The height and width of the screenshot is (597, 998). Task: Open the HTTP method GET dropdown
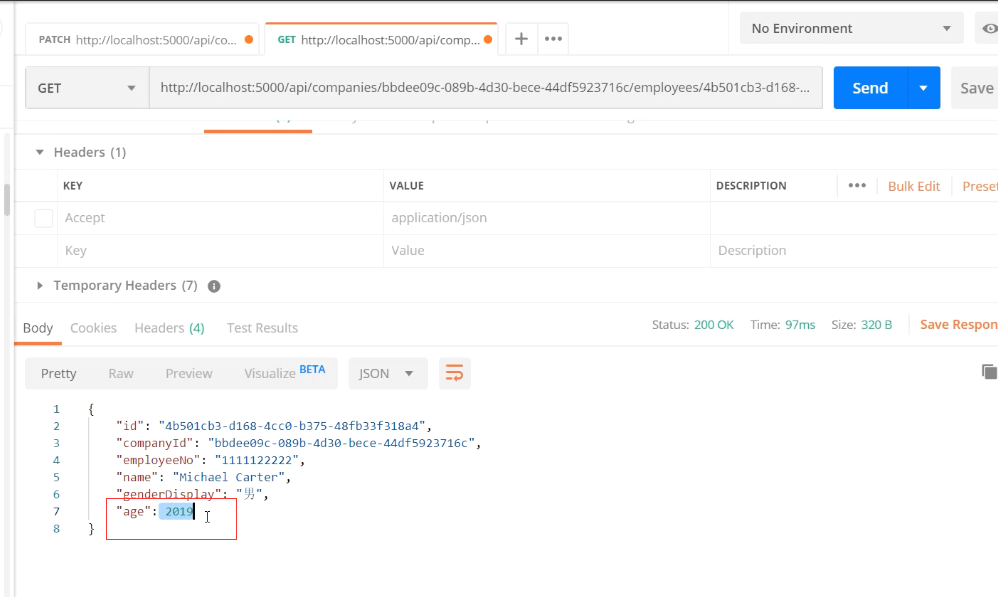(87, 88)
